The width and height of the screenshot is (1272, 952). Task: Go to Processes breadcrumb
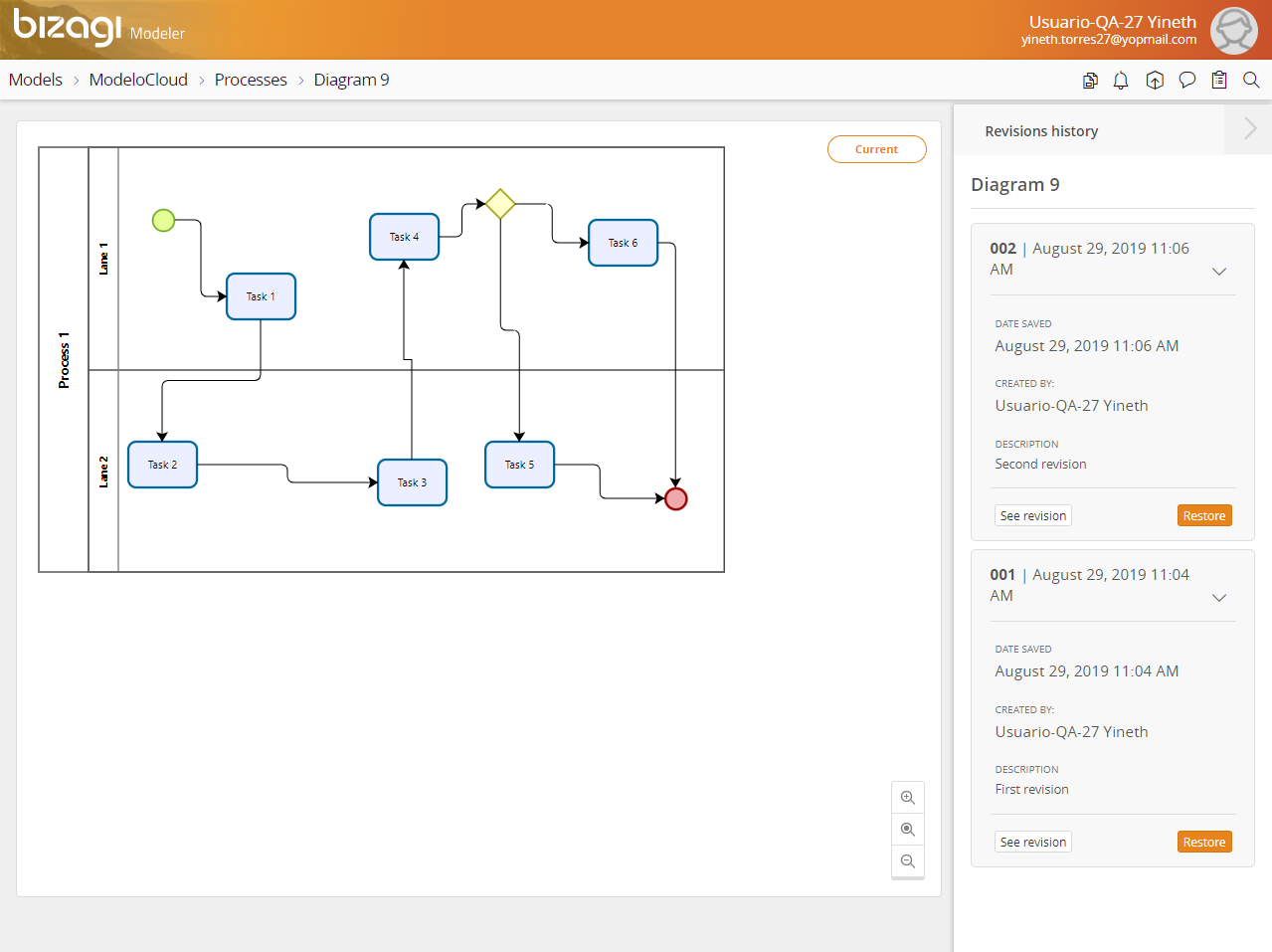tap(251, 81)
